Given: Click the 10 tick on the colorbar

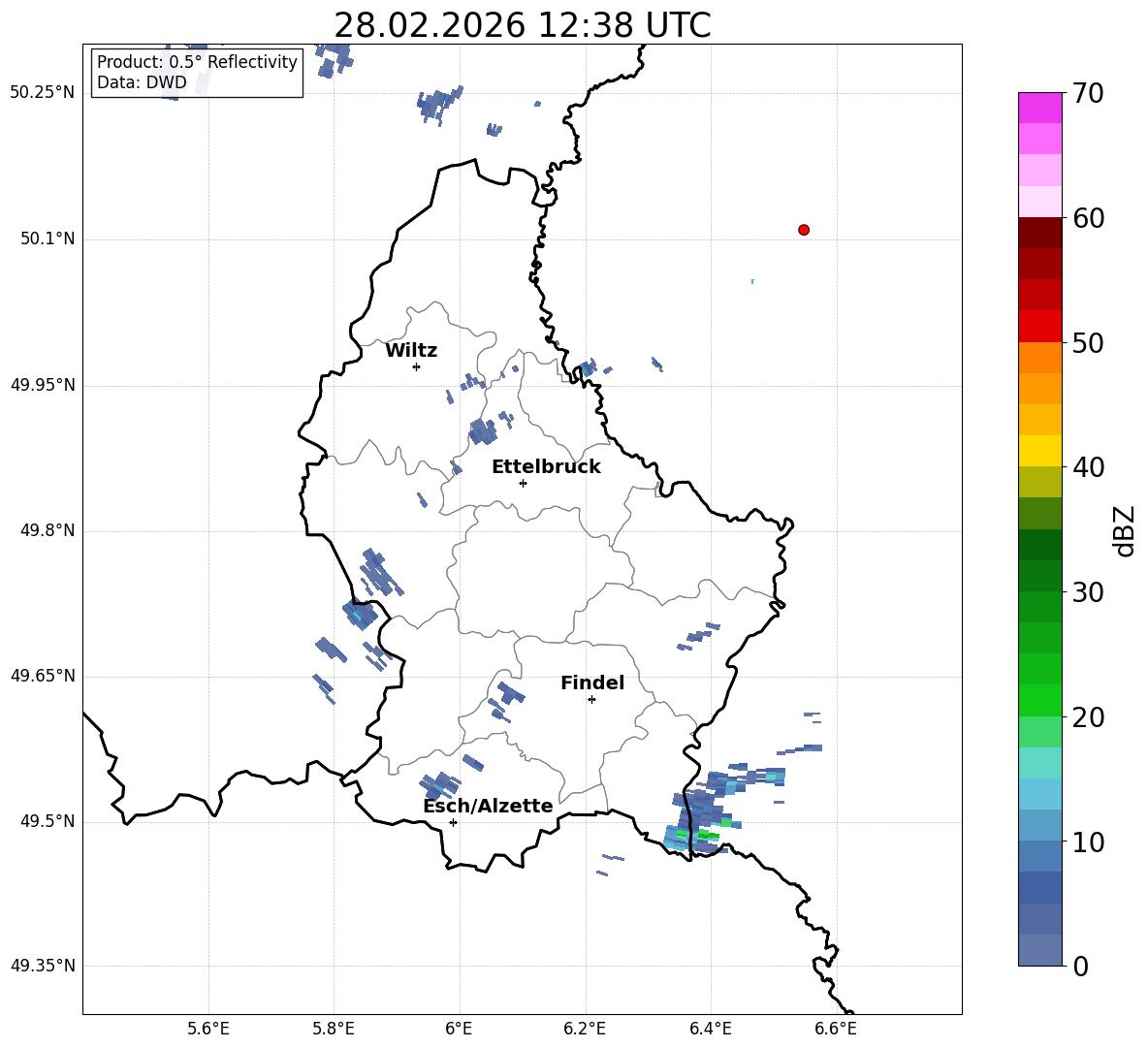Looking at the screenshot, I should (1087, 842).
